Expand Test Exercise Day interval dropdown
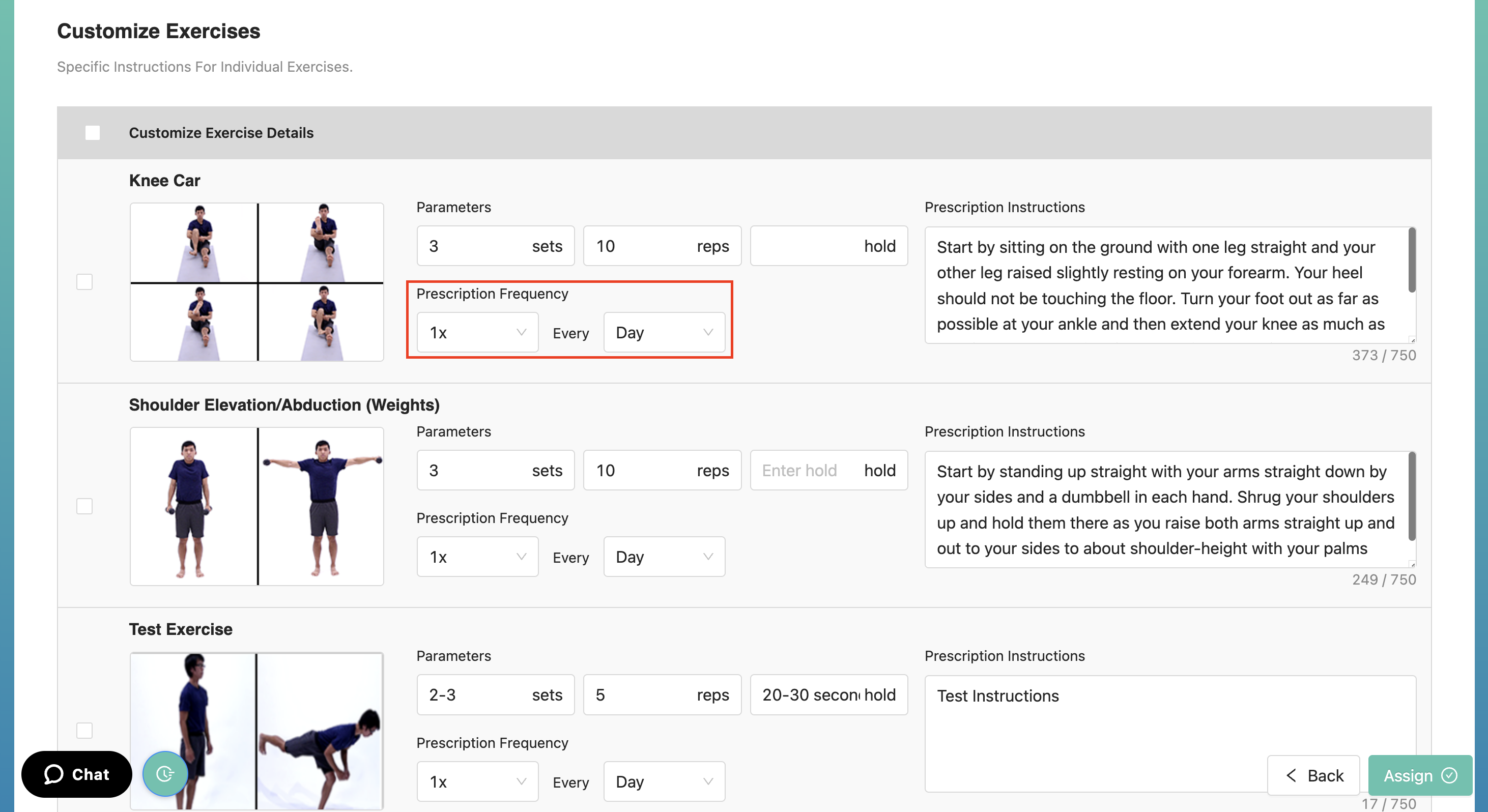 click(x=664, y=781)
